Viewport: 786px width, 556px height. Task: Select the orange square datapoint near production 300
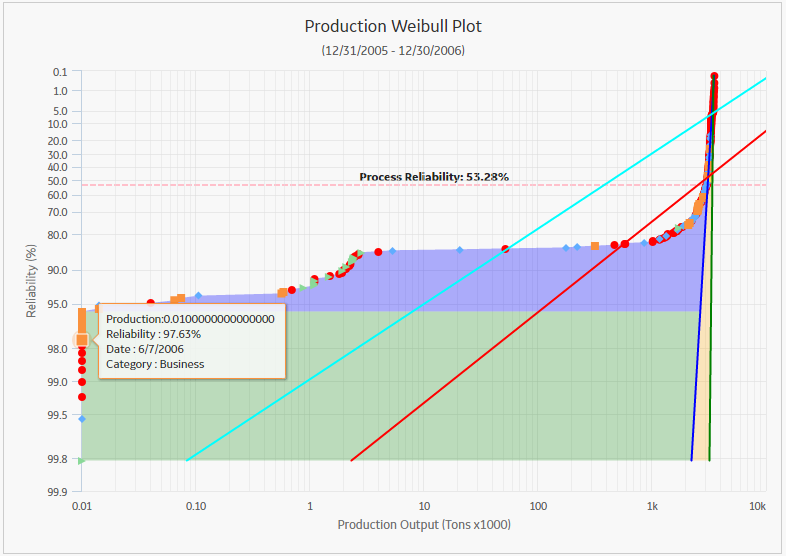[595, 246]
